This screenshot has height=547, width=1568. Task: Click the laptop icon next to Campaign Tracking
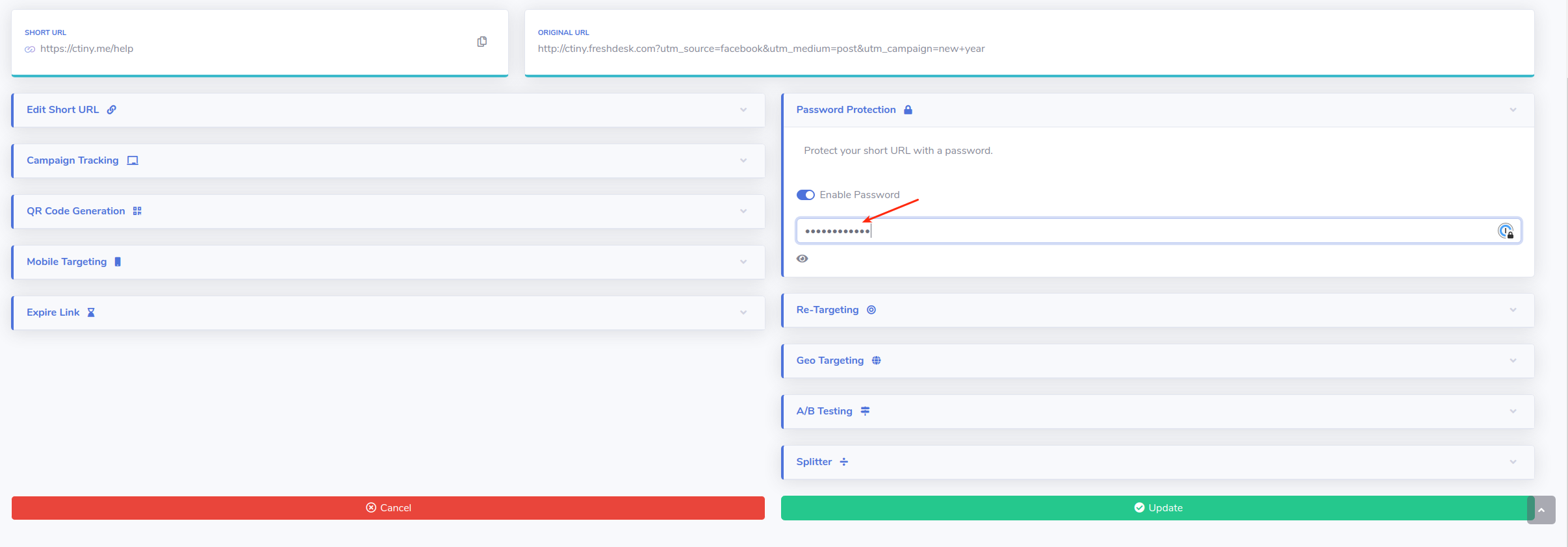(x=133, y=160)
